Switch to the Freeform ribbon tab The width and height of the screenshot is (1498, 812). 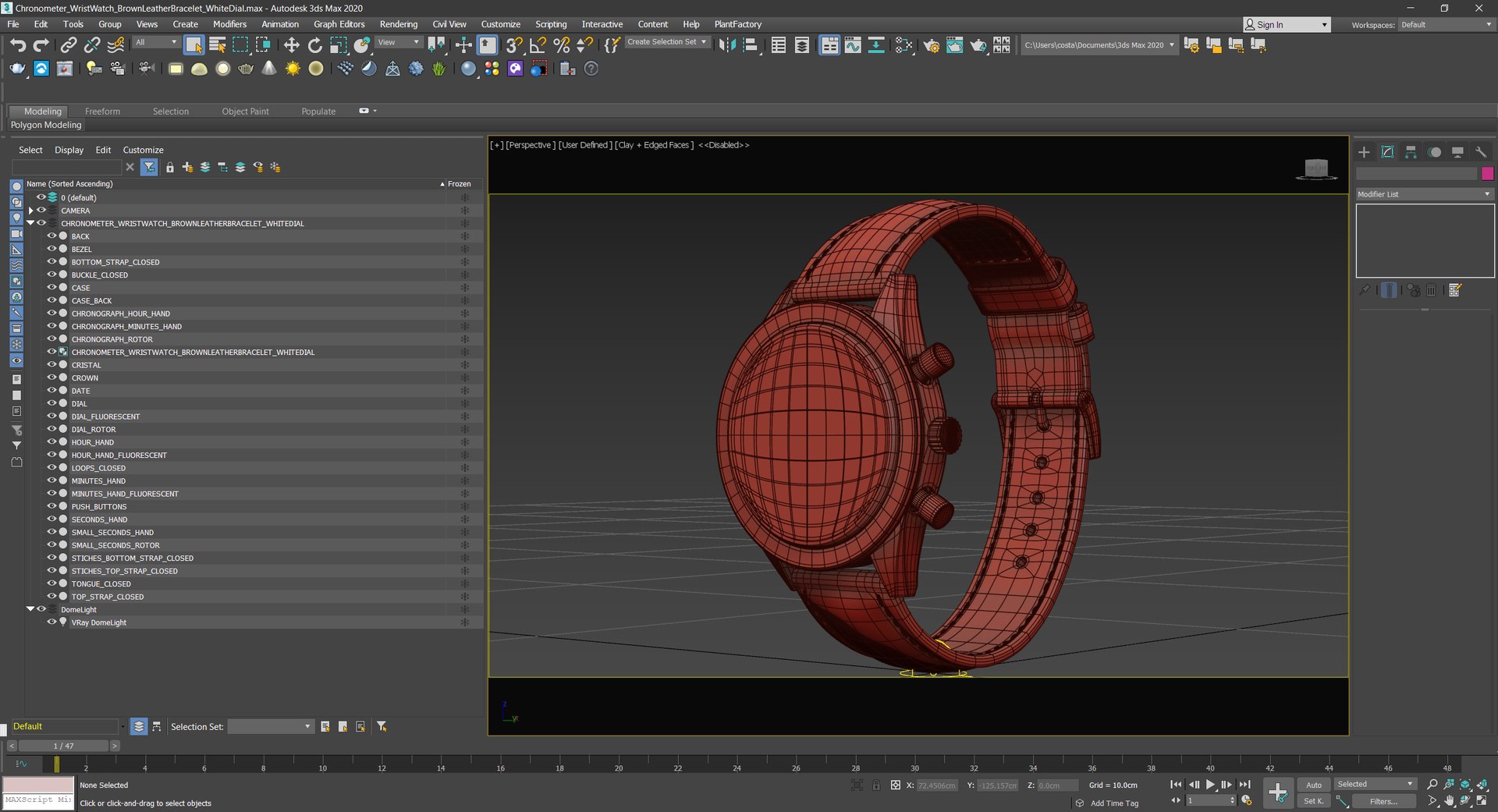coord(102,112)
